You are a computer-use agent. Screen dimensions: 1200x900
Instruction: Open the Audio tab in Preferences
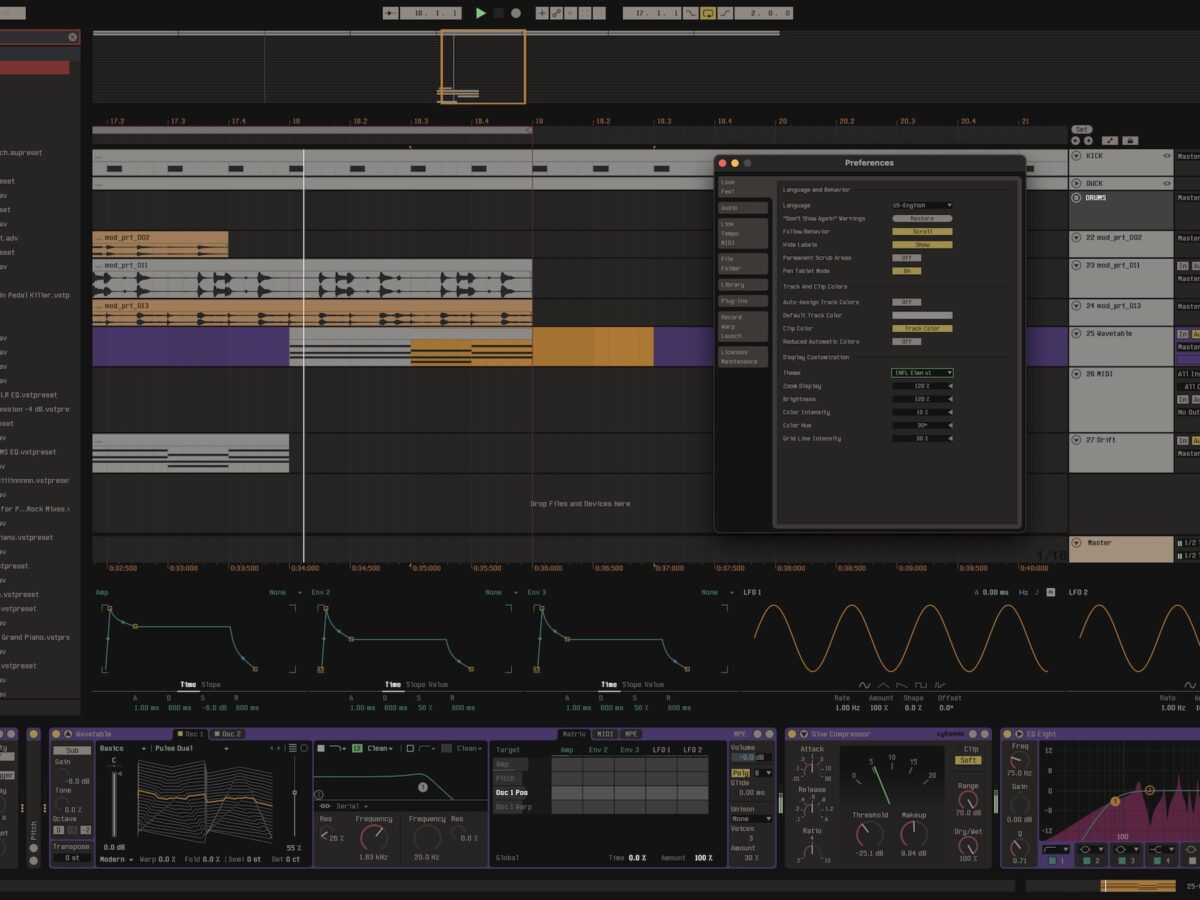(742, 208)
